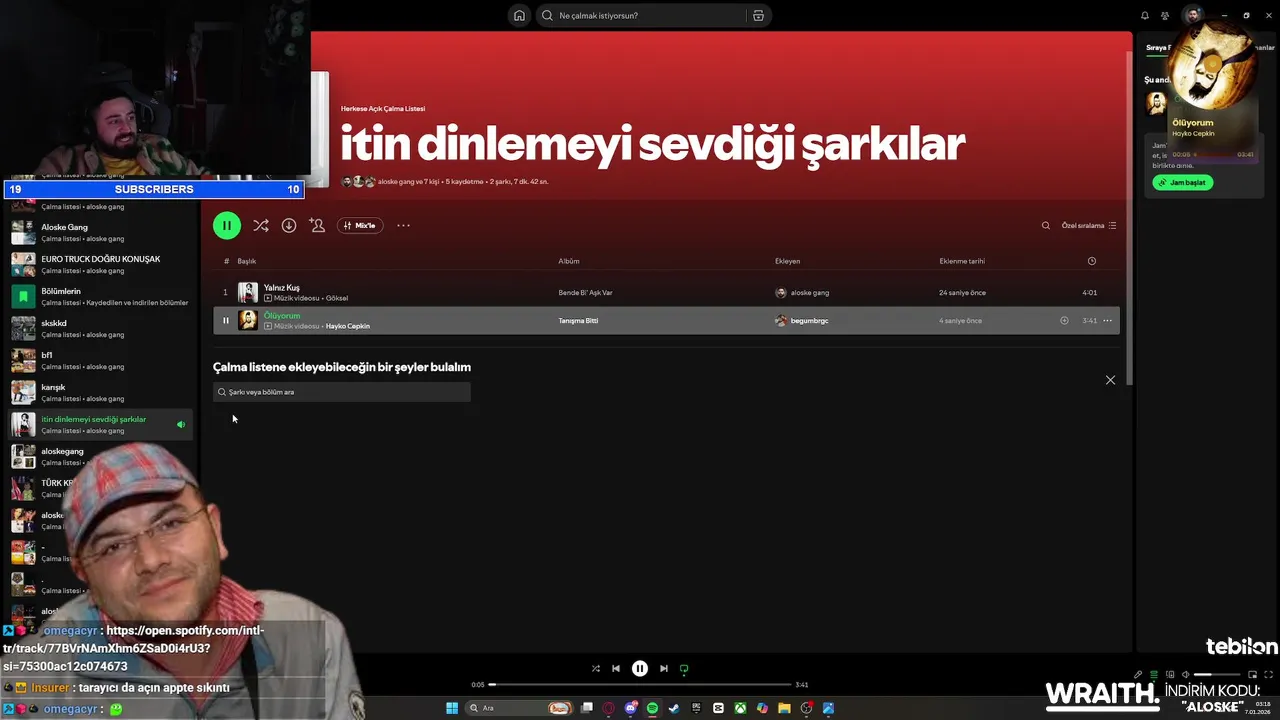Invite collaborators with add-person icon

317,225
